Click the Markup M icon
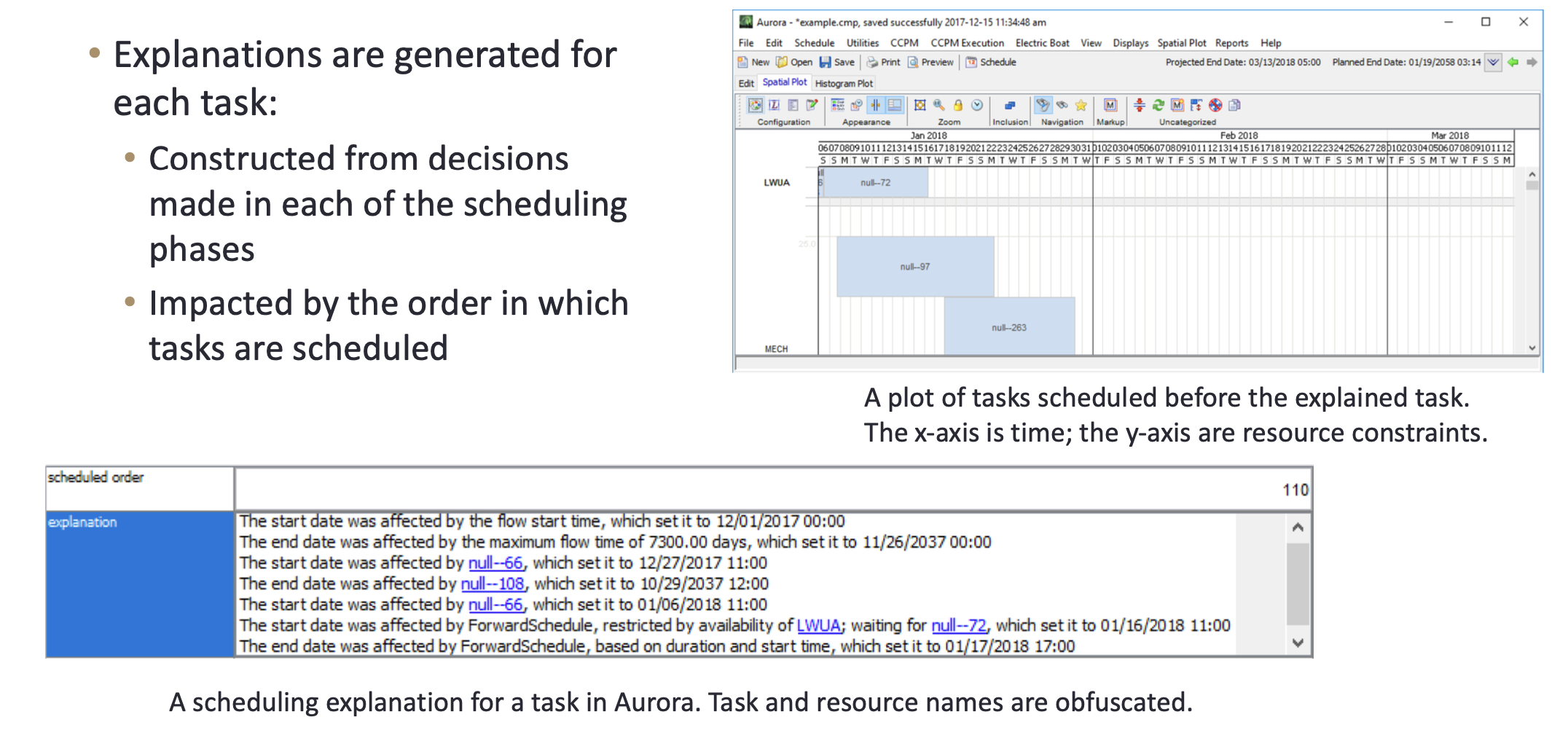 [x=1110, y=106]
